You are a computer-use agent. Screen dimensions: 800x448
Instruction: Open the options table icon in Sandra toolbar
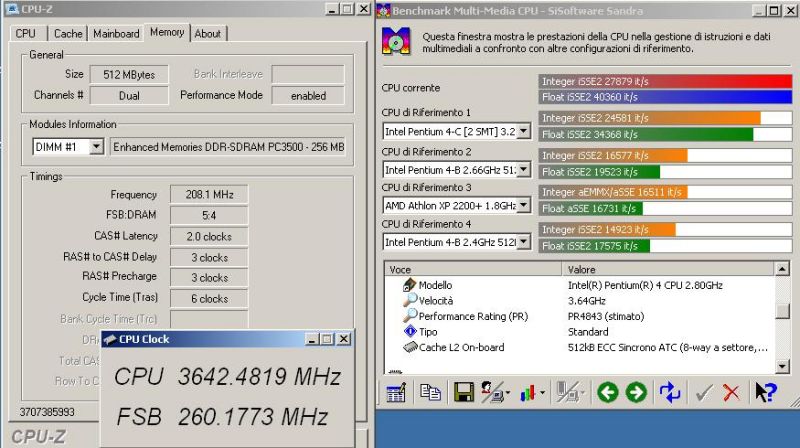(x=396, y=392)
